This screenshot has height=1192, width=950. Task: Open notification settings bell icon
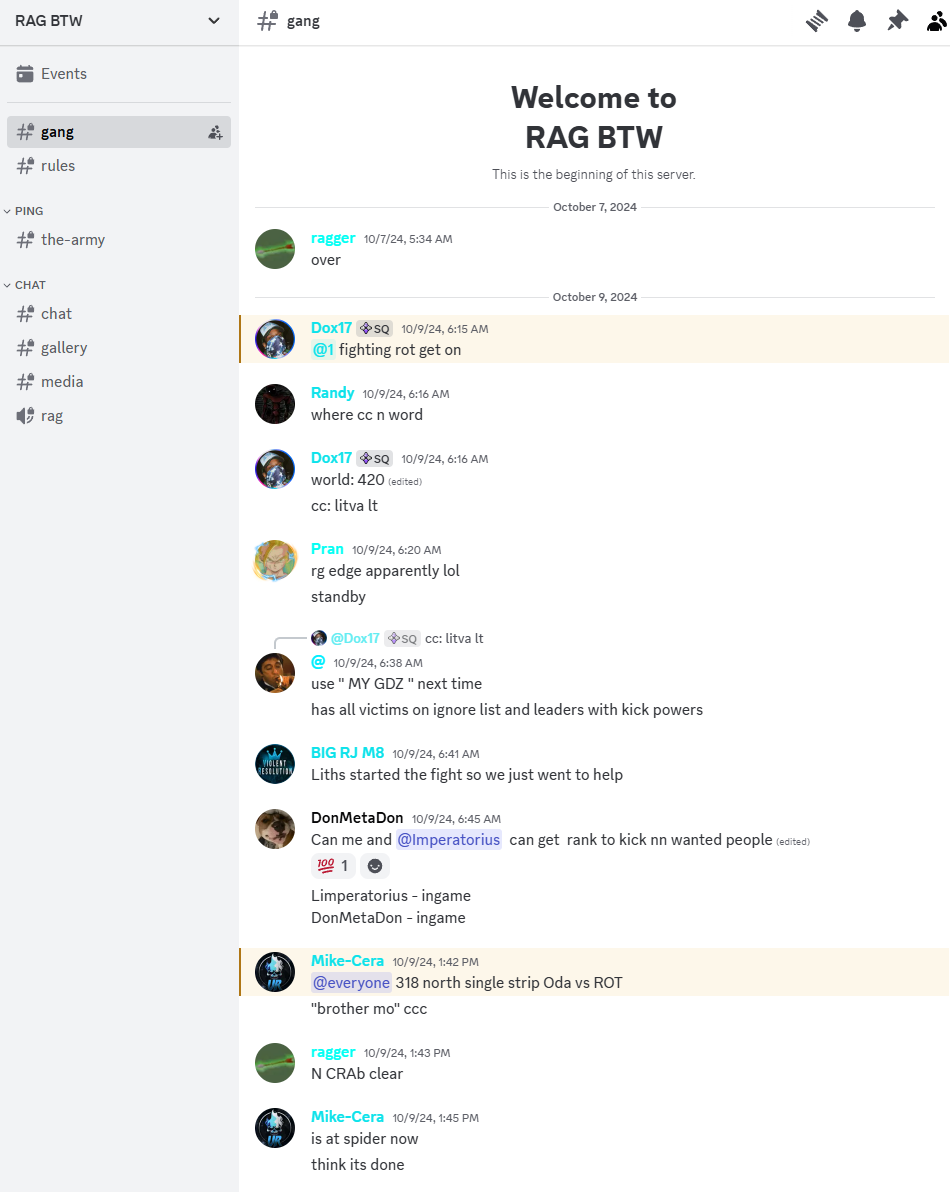(x=857, y=21)
